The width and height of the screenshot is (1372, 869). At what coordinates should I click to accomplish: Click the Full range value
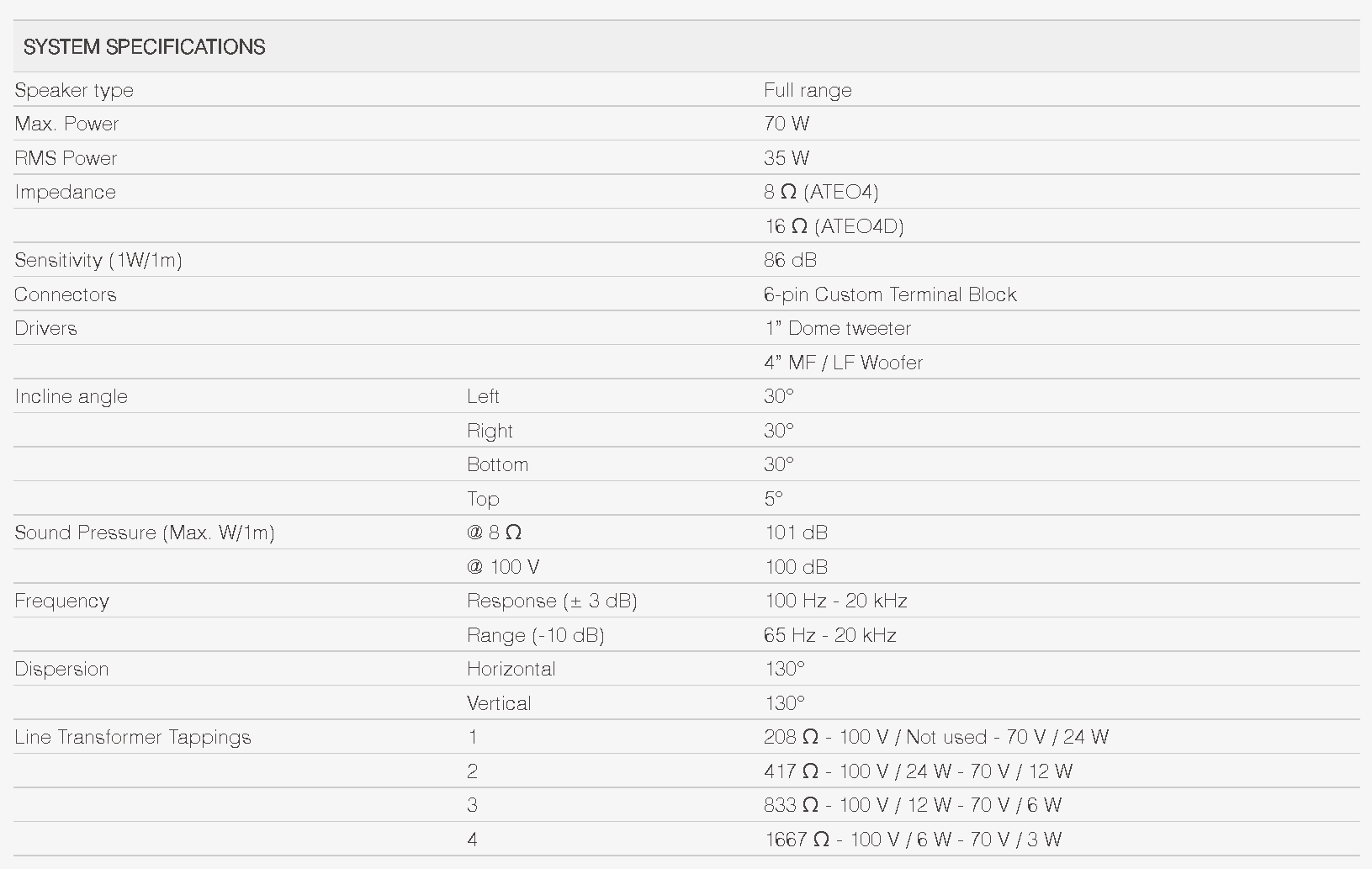(808, 90)
